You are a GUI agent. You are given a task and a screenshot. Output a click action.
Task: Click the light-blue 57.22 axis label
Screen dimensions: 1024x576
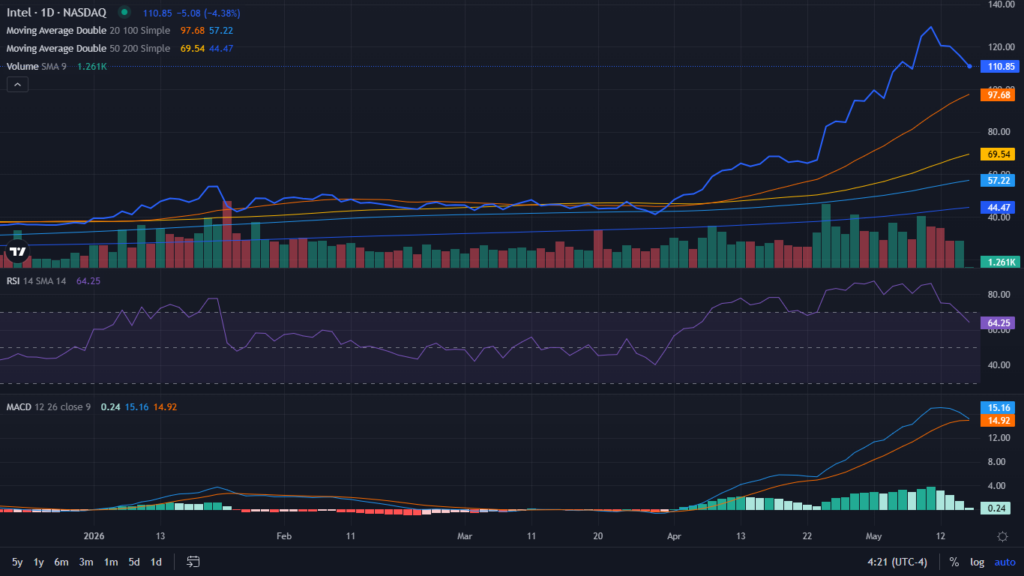point(998,181)
